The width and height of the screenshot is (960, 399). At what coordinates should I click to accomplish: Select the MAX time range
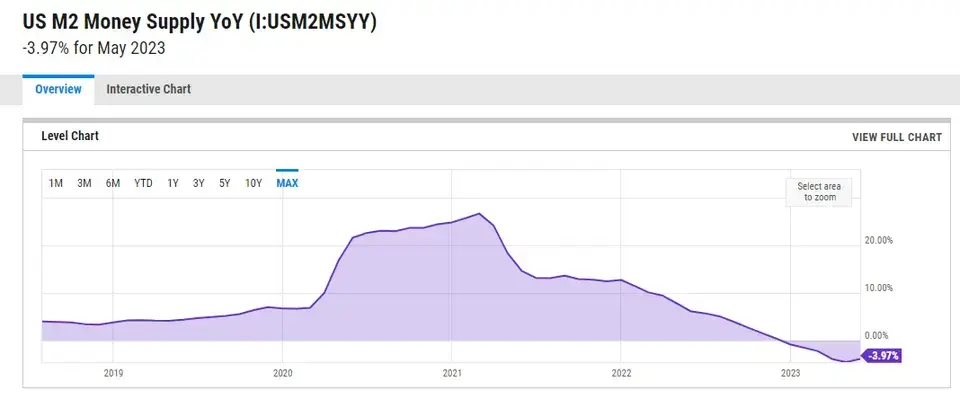point(287,183)
